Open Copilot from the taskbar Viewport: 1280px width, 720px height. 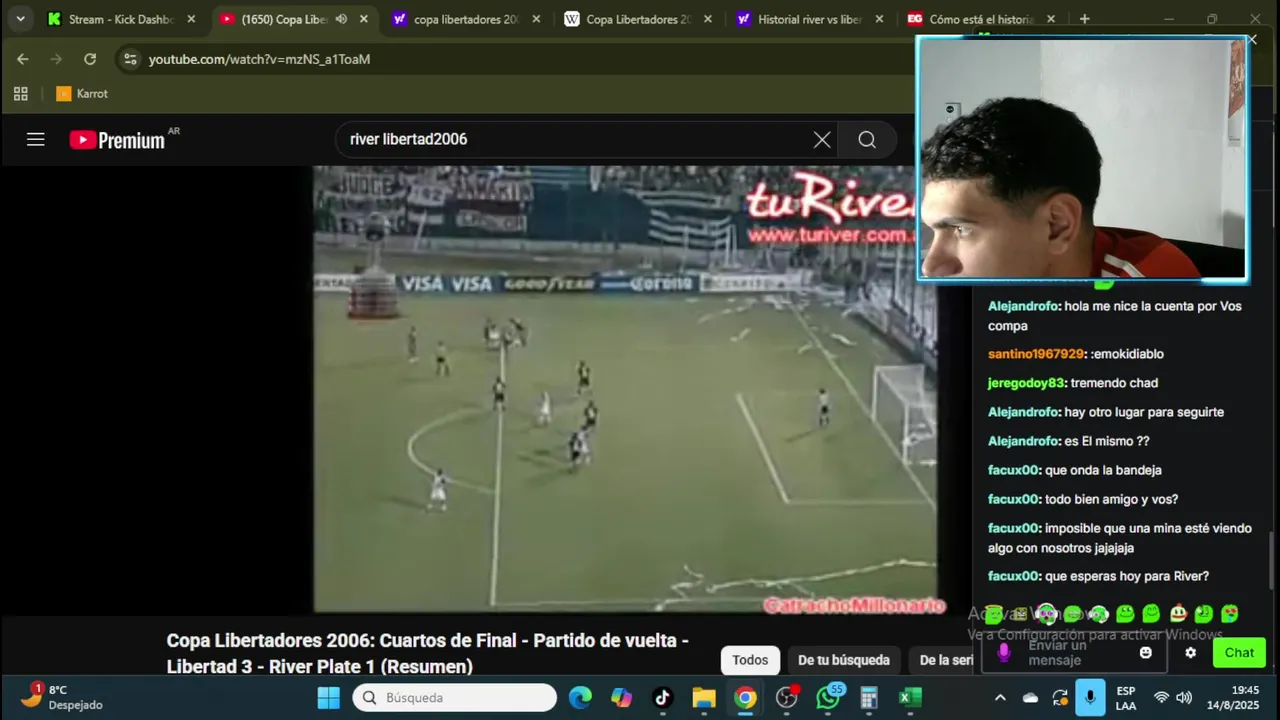pyautogui.click(x=621, y=698)
